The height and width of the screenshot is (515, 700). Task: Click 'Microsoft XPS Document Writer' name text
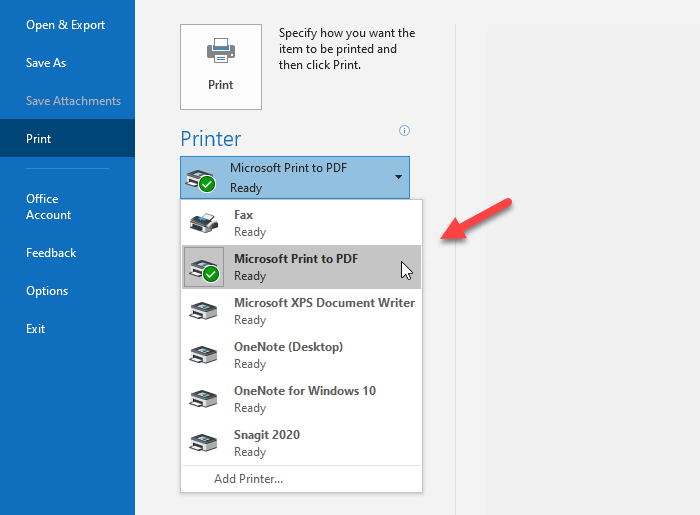tap(325, 303)
